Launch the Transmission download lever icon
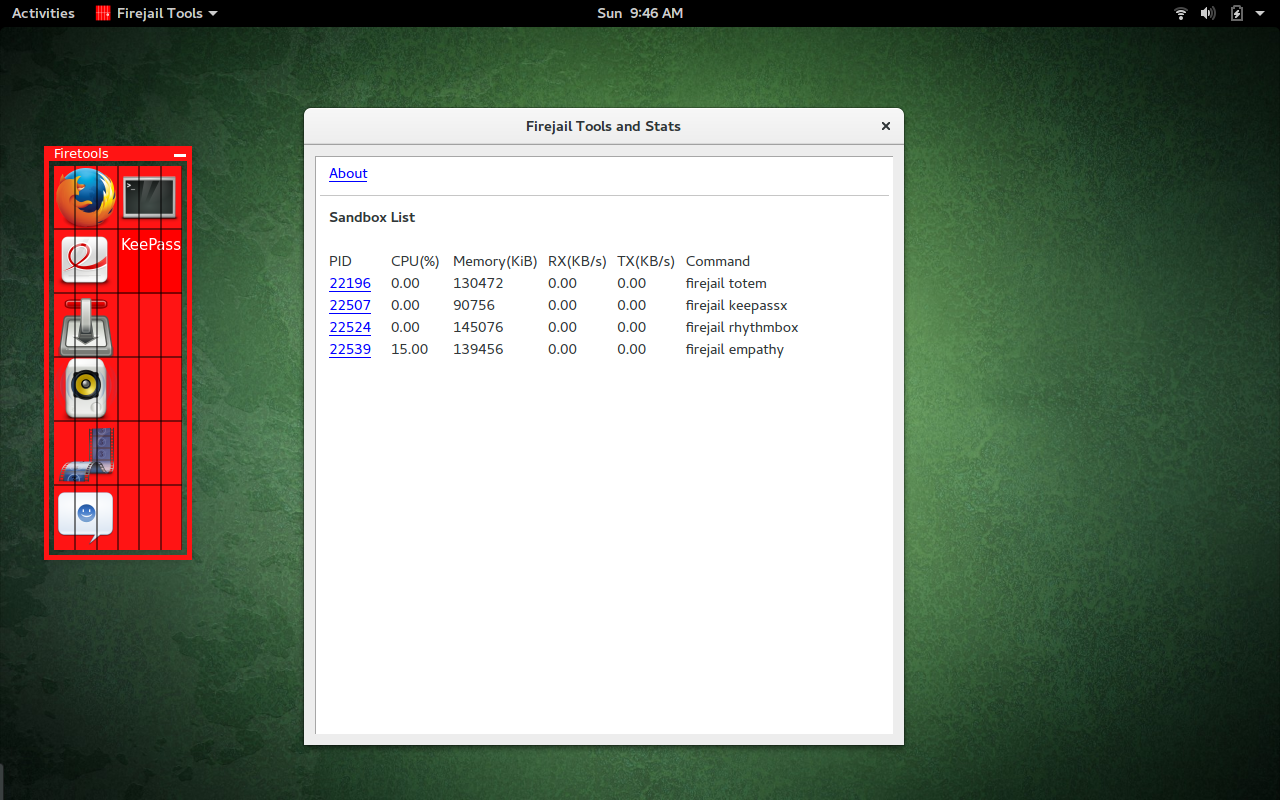Screen dimensions: 1280x800 [x=85, y=326]
